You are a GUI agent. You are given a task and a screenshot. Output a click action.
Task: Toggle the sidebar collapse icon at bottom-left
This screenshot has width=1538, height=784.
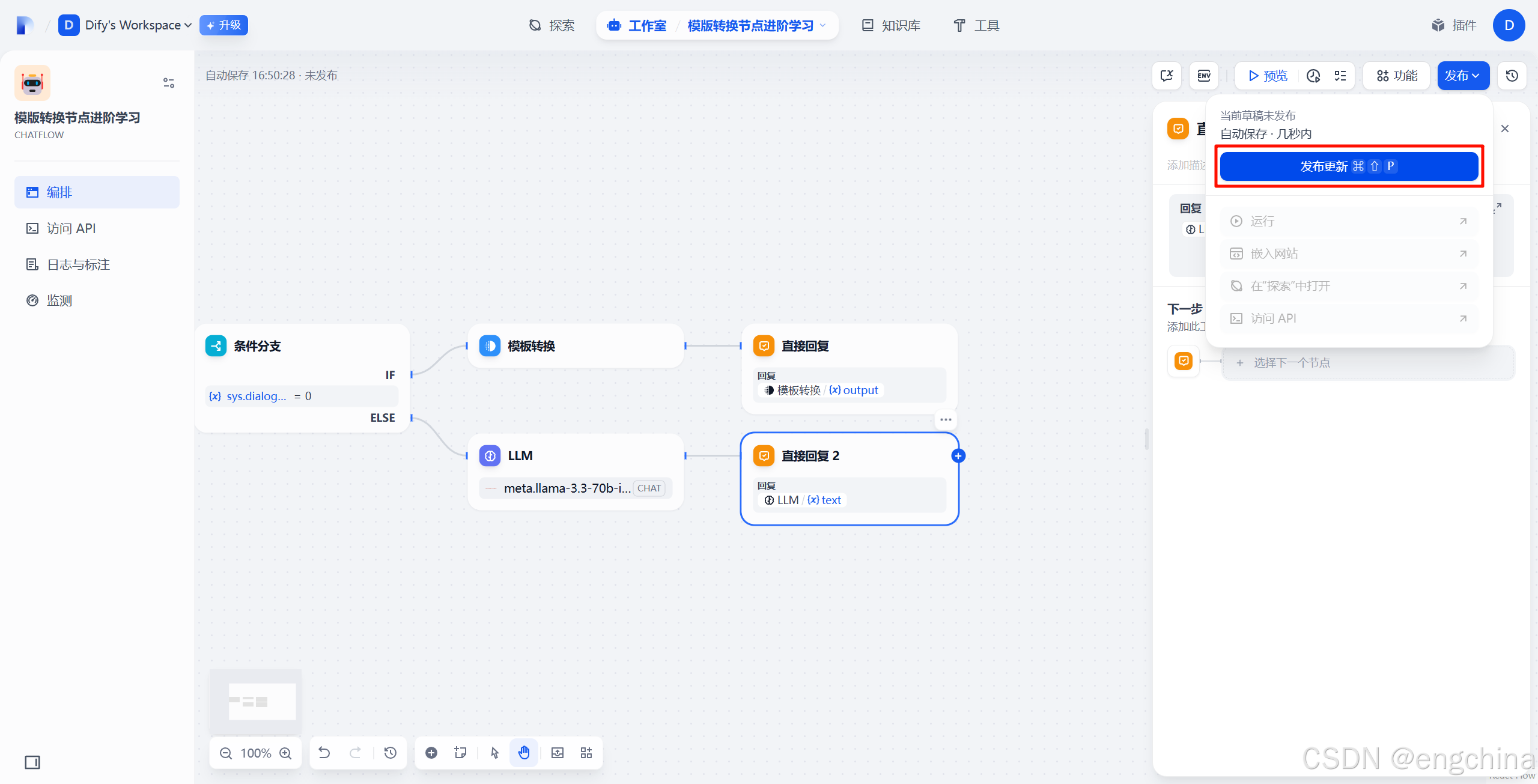point(32,762)
